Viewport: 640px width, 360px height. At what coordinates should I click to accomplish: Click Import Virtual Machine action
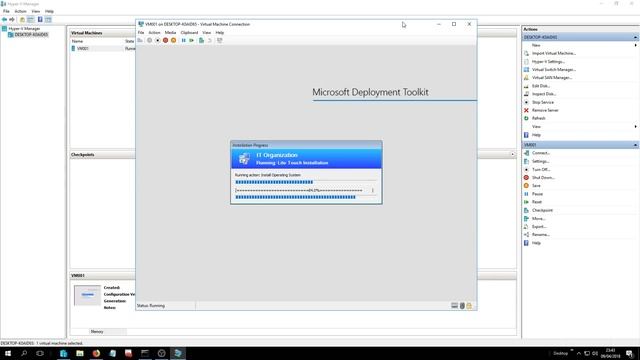[x=553, y=53]
